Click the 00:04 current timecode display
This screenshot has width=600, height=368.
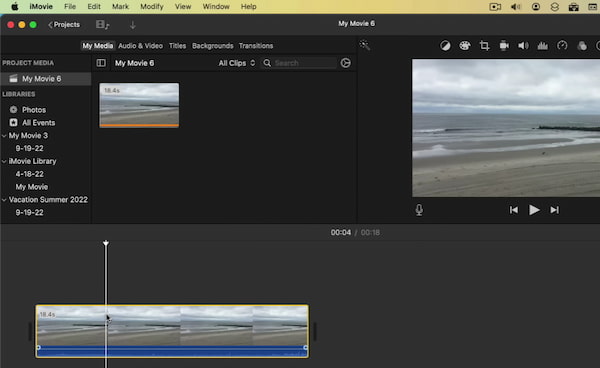tap(341, 233)
